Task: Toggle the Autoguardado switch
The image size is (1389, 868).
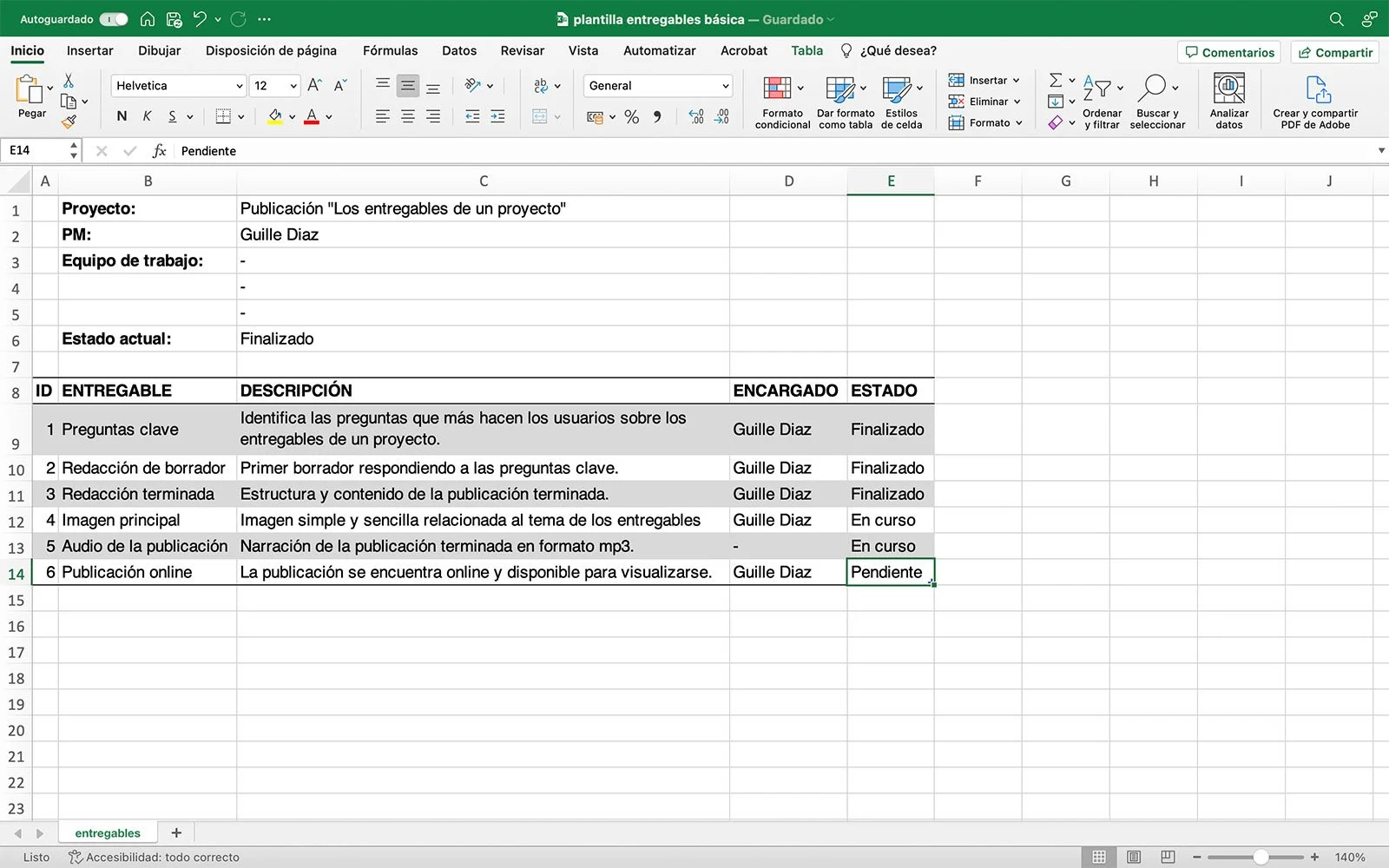Action: coord(113,18)
